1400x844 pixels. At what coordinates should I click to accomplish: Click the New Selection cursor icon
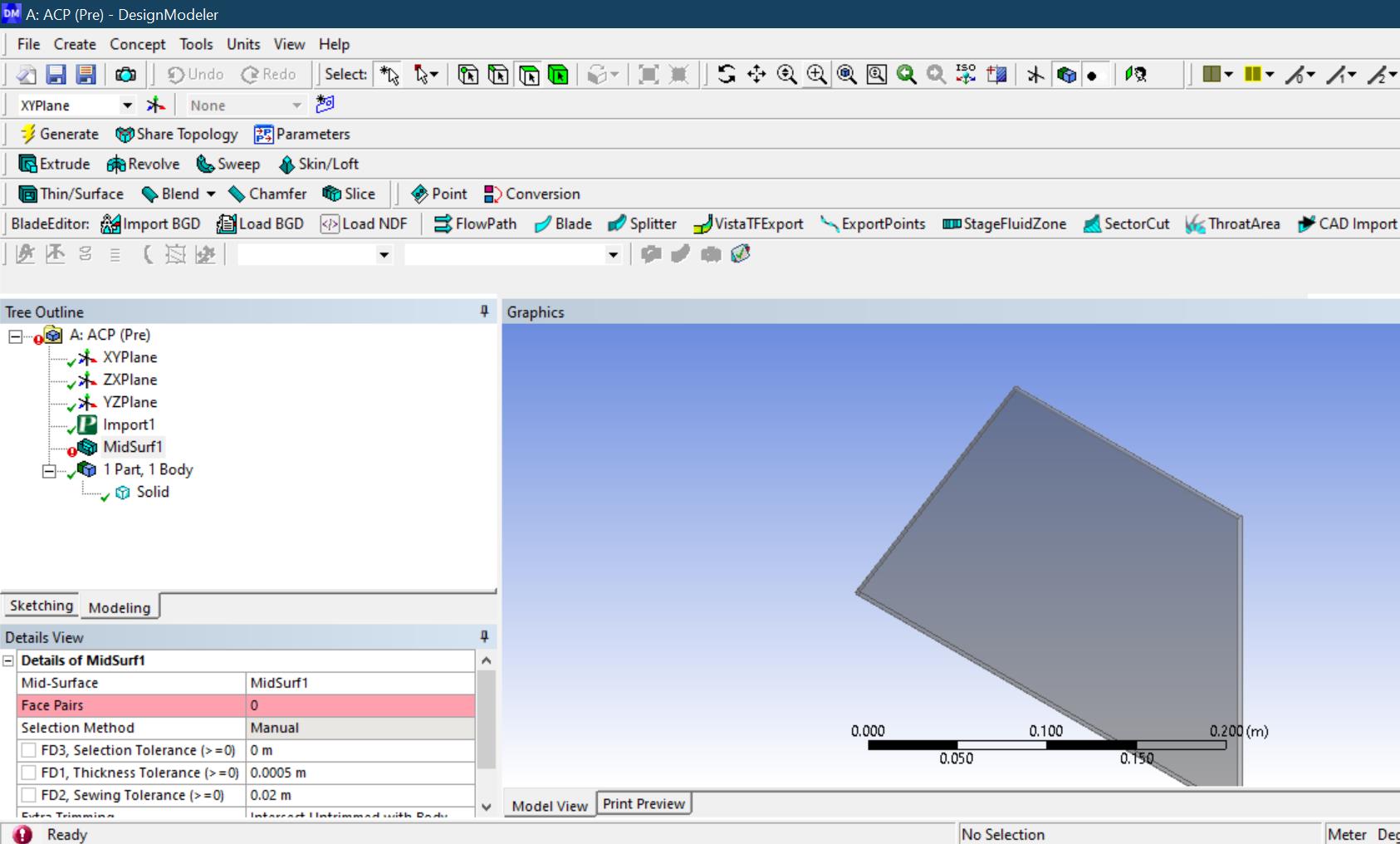click(x=389, y=75)
